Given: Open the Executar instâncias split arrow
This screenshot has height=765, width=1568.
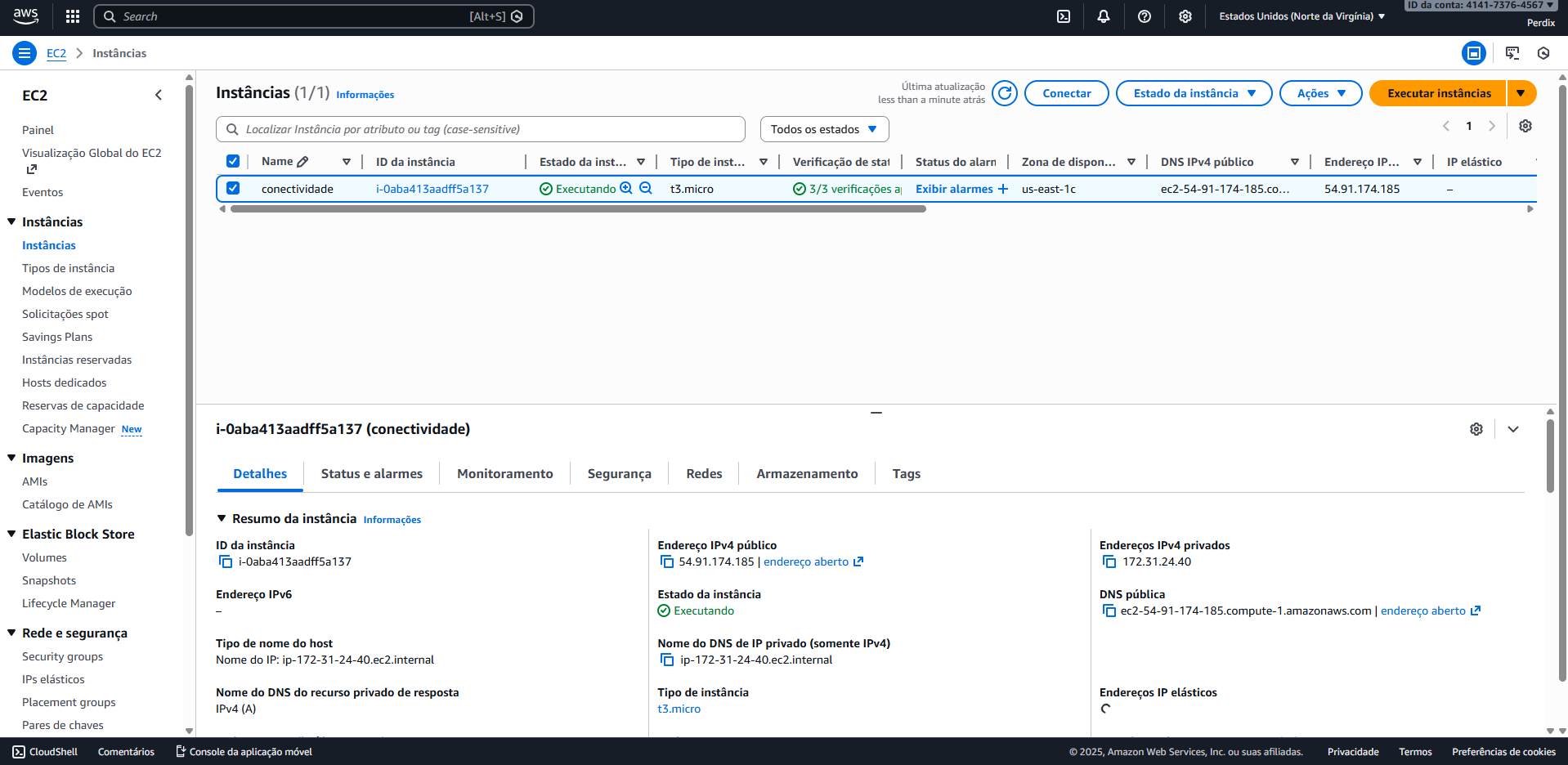Looking at the screenshot, I should point(1521,93).
